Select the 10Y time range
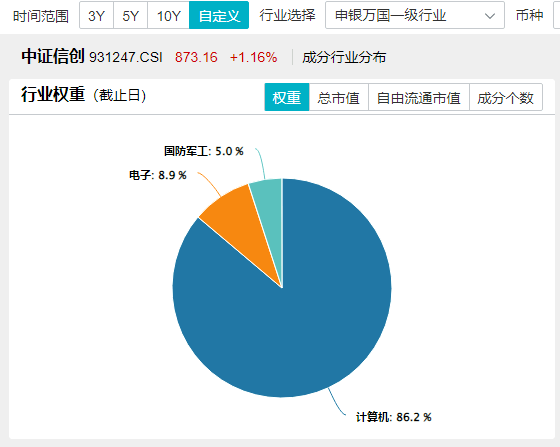This screenshot has height=447, width=560. [x=169, y=15]
